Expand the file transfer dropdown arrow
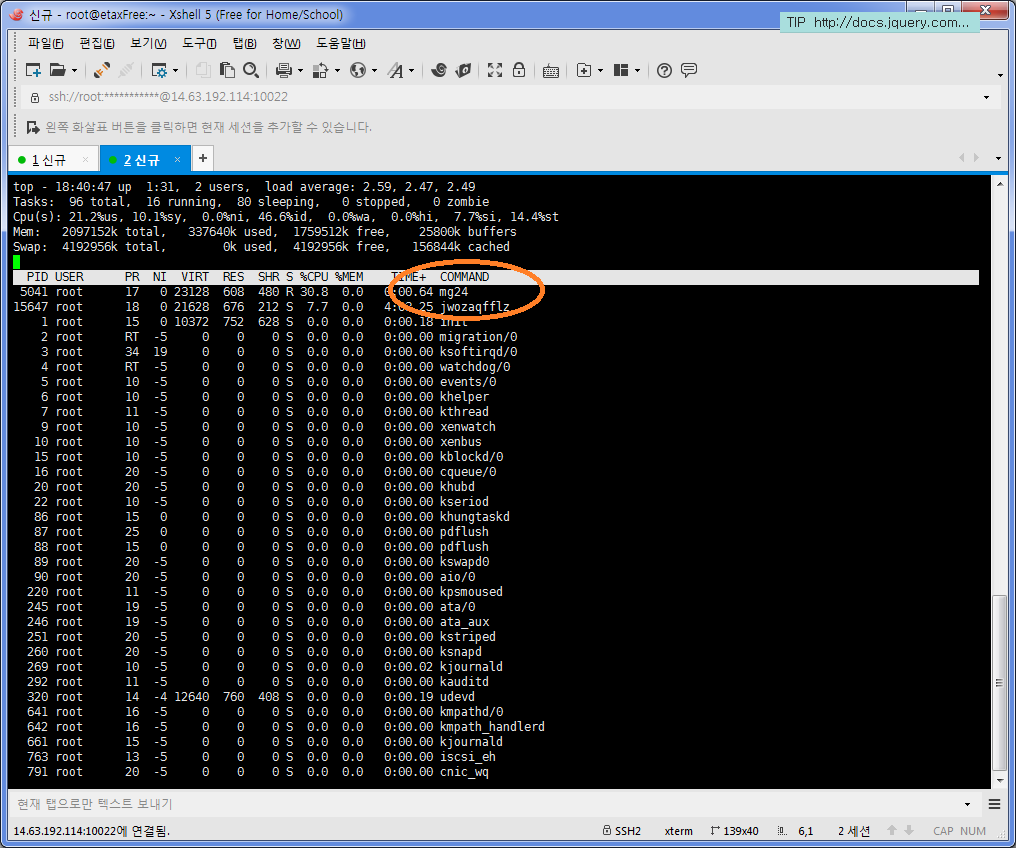 [x=338, y=71]
